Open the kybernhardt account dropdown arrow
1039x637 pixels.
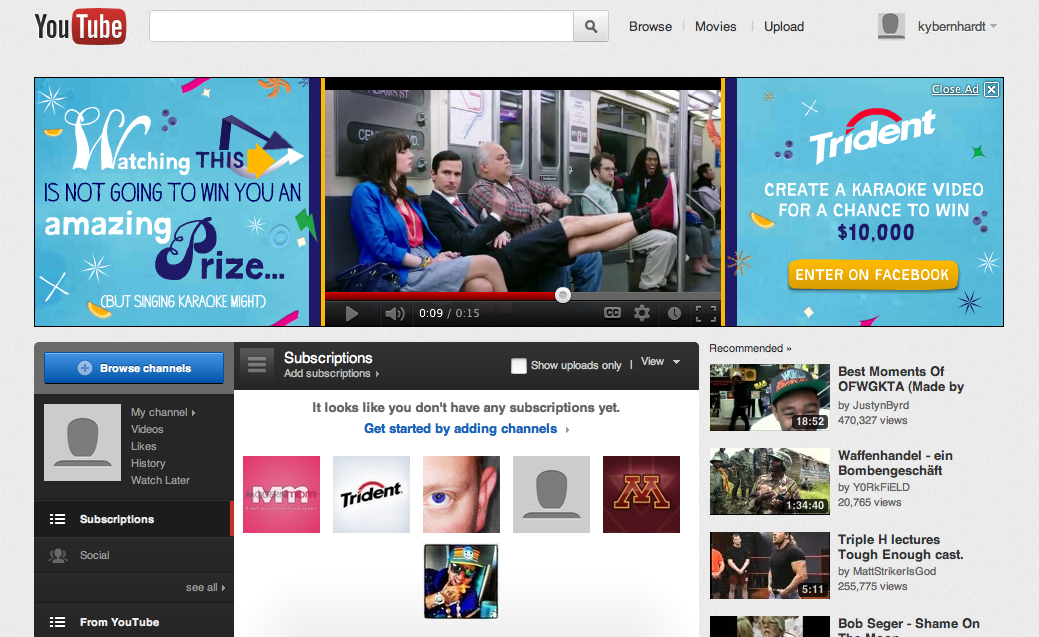(x=993, y=27)
